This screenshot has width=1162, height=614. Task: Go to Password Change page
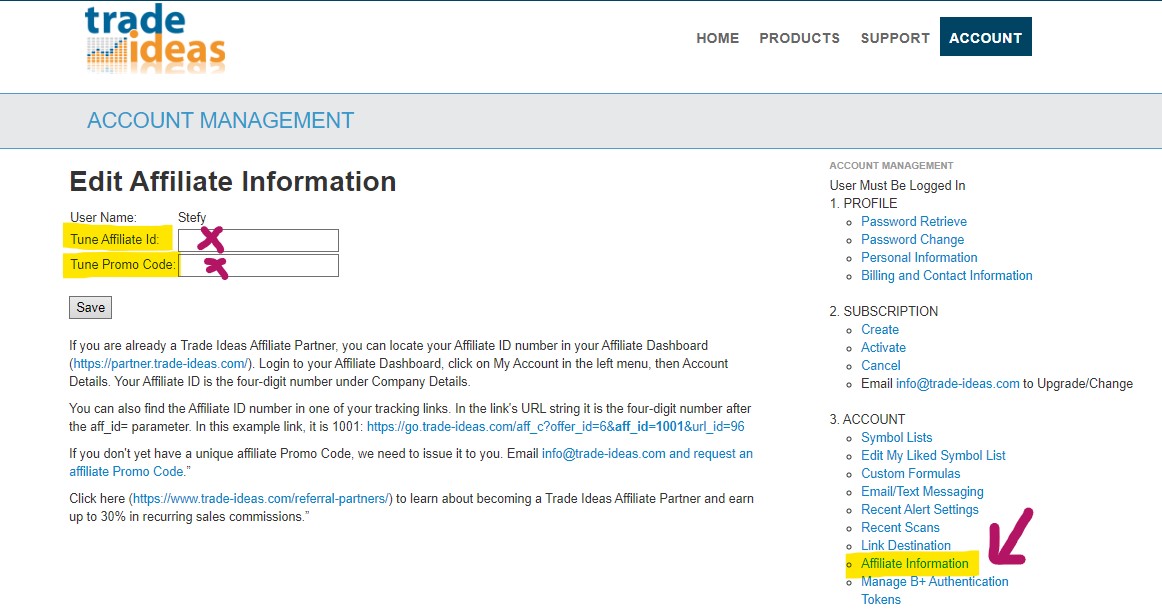point(912,239)
